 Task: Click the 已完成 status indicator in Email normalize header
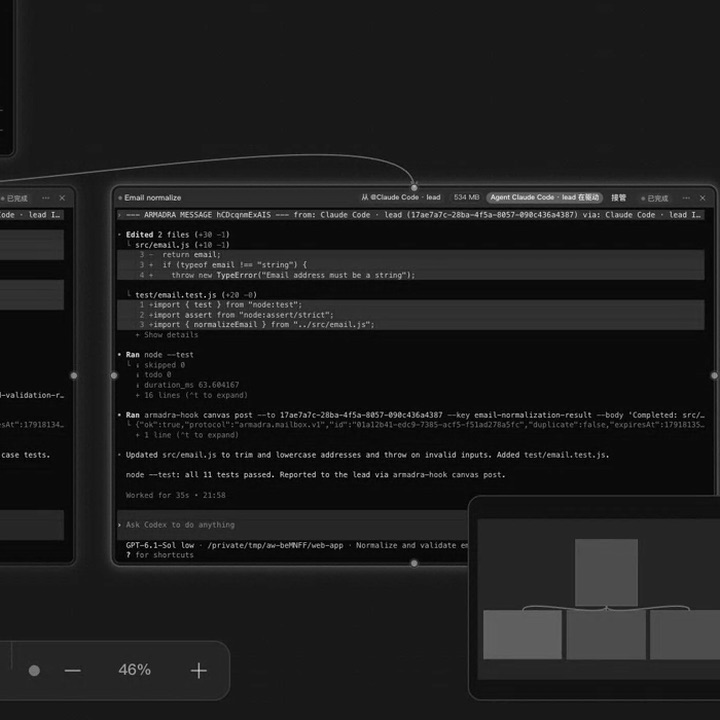(x=655, y=198)
